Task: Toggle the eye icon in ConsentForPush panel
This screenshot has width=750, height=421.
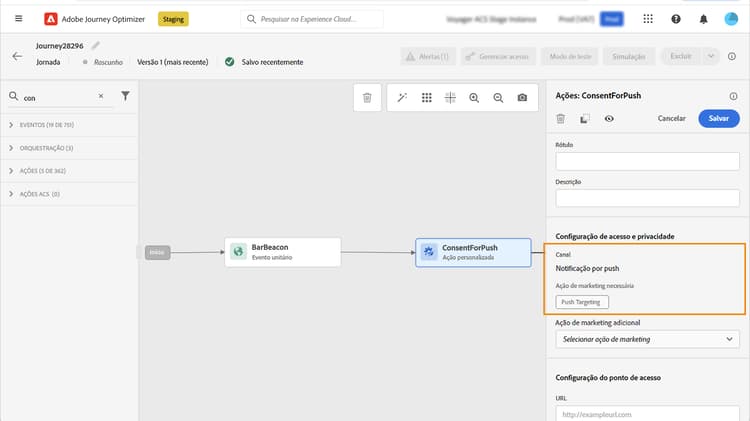Action: (x=609, y=118)
